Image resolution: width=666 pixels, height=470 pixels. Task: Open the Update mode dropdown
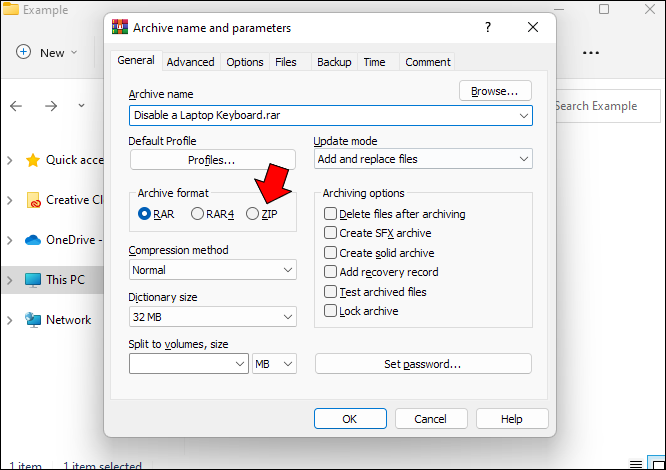pyautogui.click(x=423, y=159)
